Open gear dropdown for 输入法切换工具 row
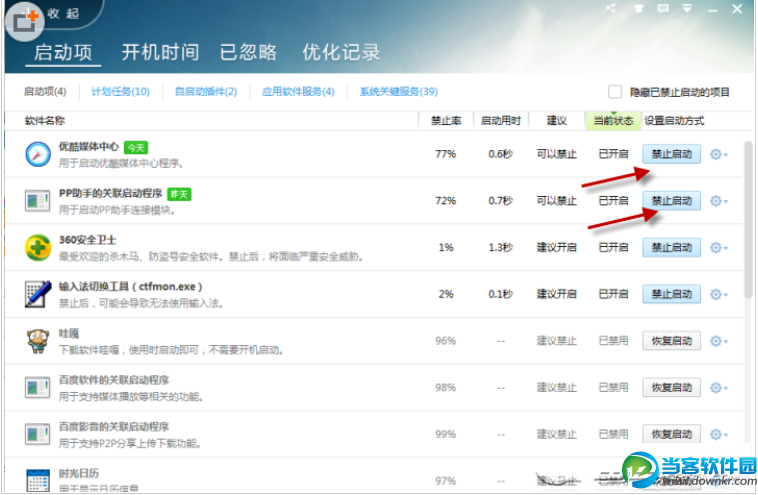This screenshot has width=758, height=495. [x=719, y=294]
